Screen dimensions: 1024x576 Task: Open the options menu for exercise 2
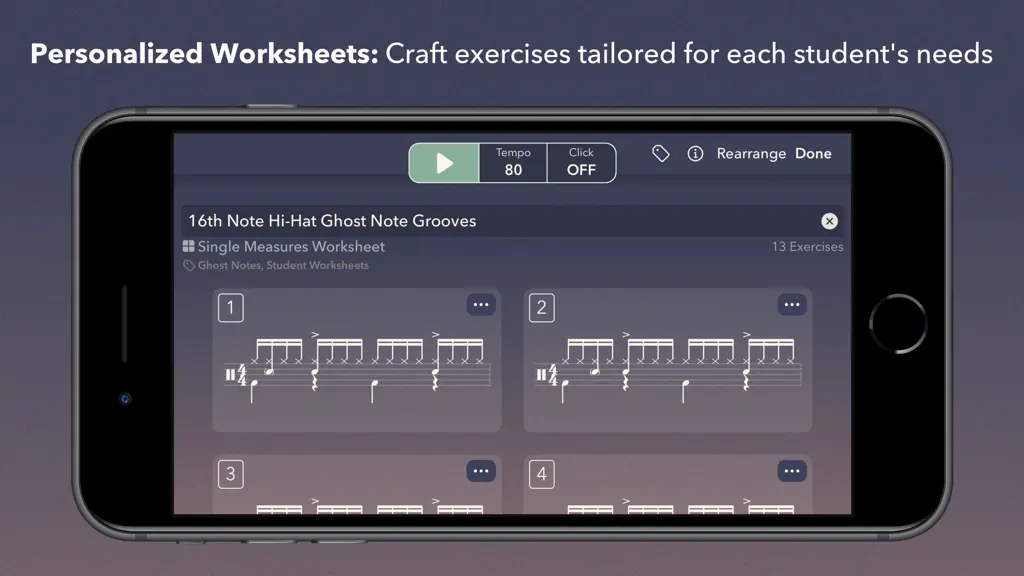click(792, 304)
